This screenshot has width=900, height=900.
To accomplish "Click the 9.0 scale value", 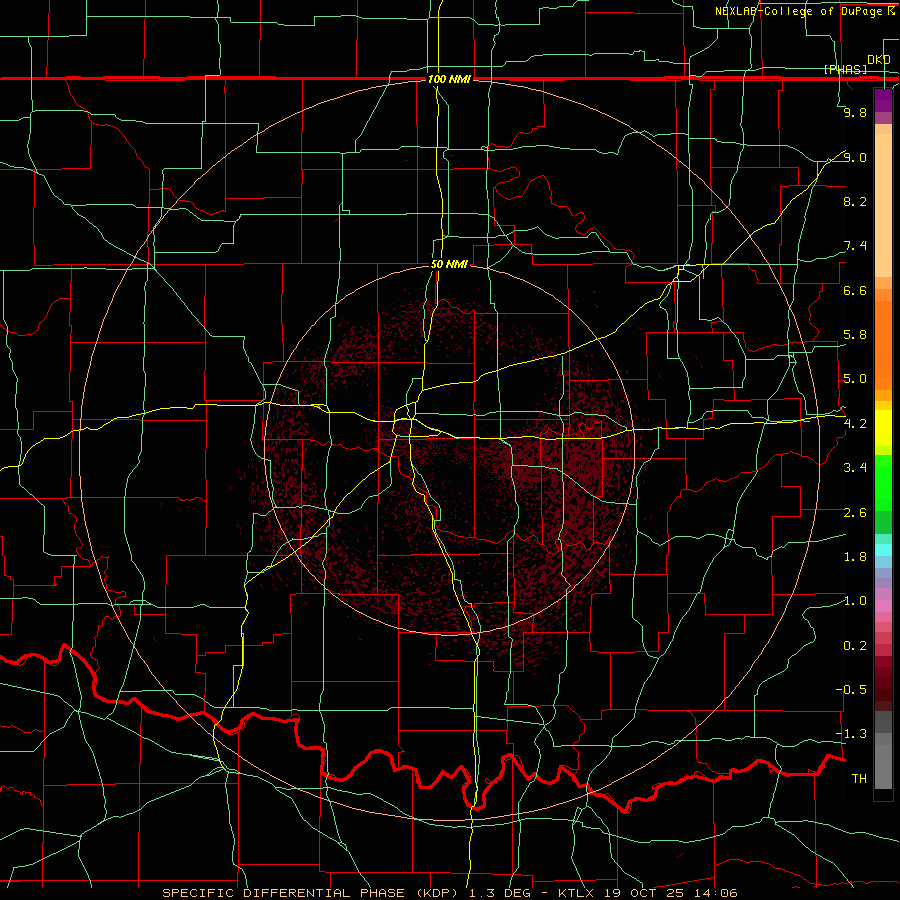I will (x=855, y=157).
